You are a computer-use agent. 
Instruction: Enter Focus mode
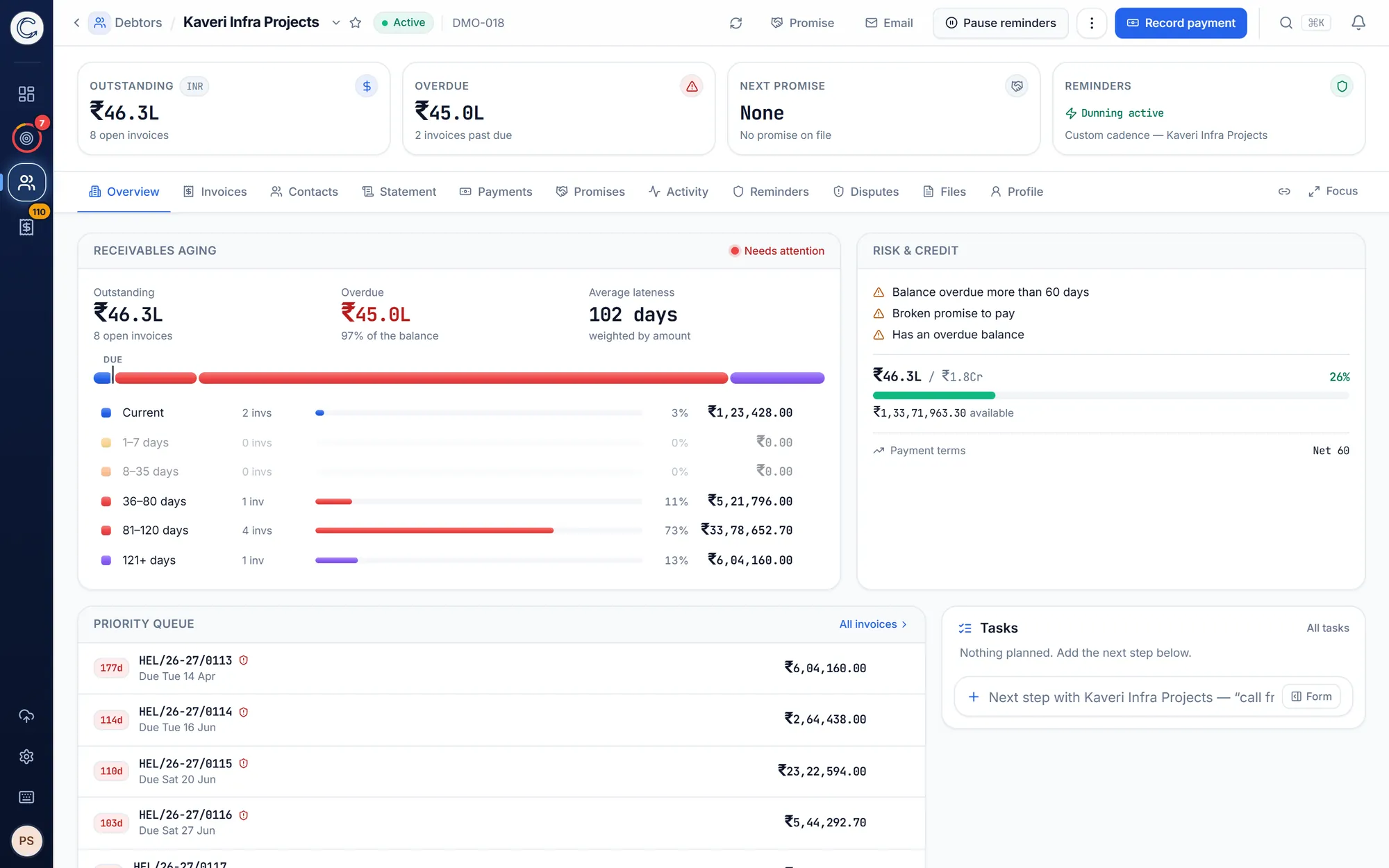(x=1333, y=192)
